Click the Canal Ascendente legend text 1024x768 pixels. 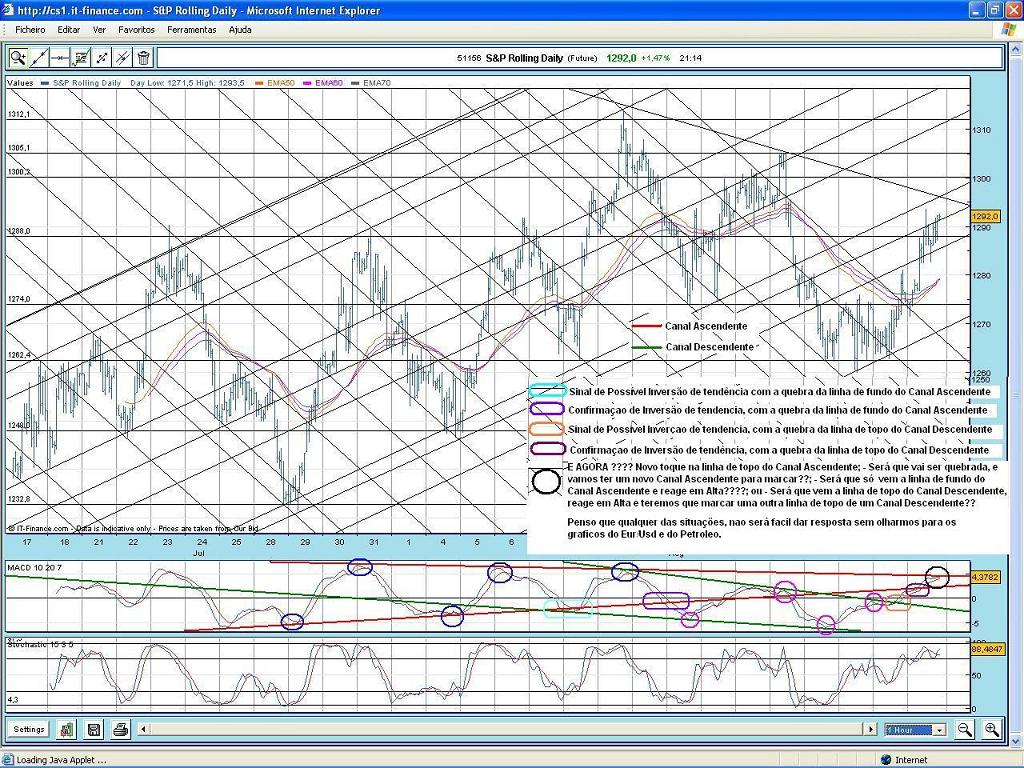706,326
